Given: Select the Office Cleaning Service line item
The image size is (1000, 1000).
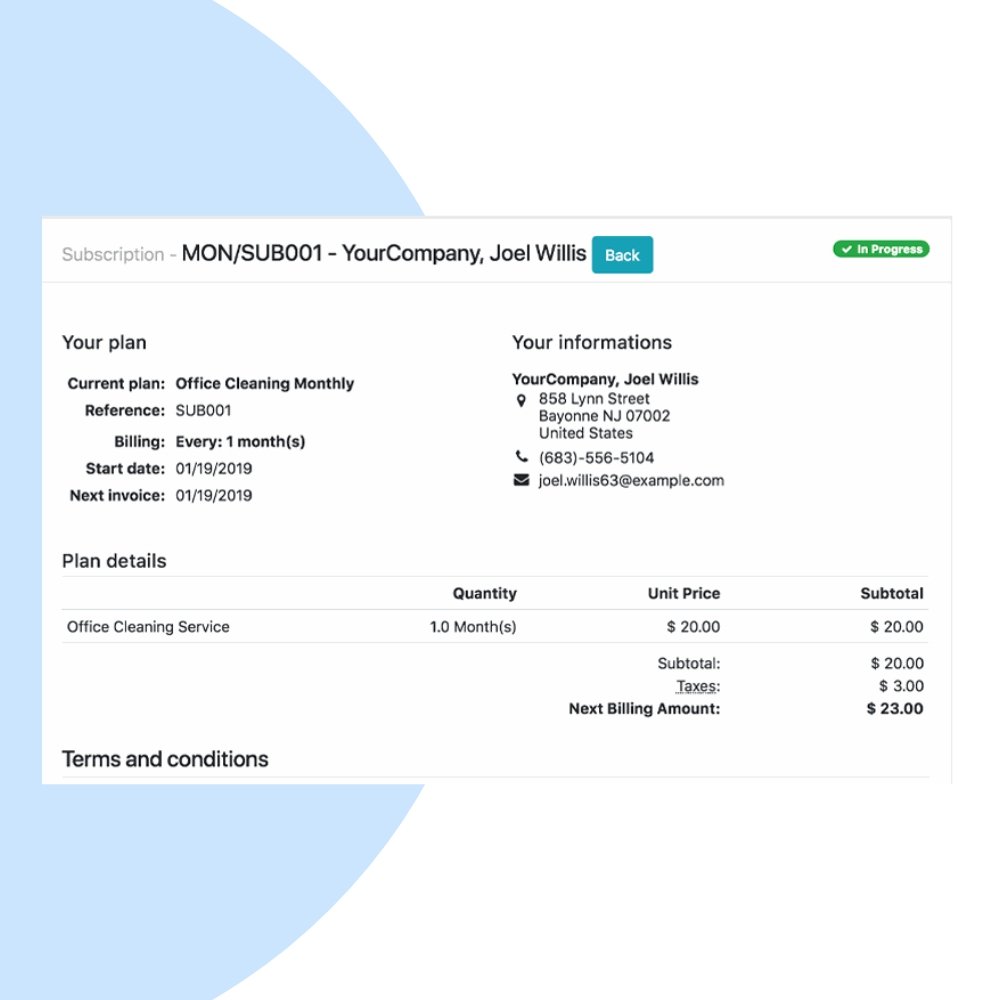Looking at the screenshot, I should tap(147, 626).
